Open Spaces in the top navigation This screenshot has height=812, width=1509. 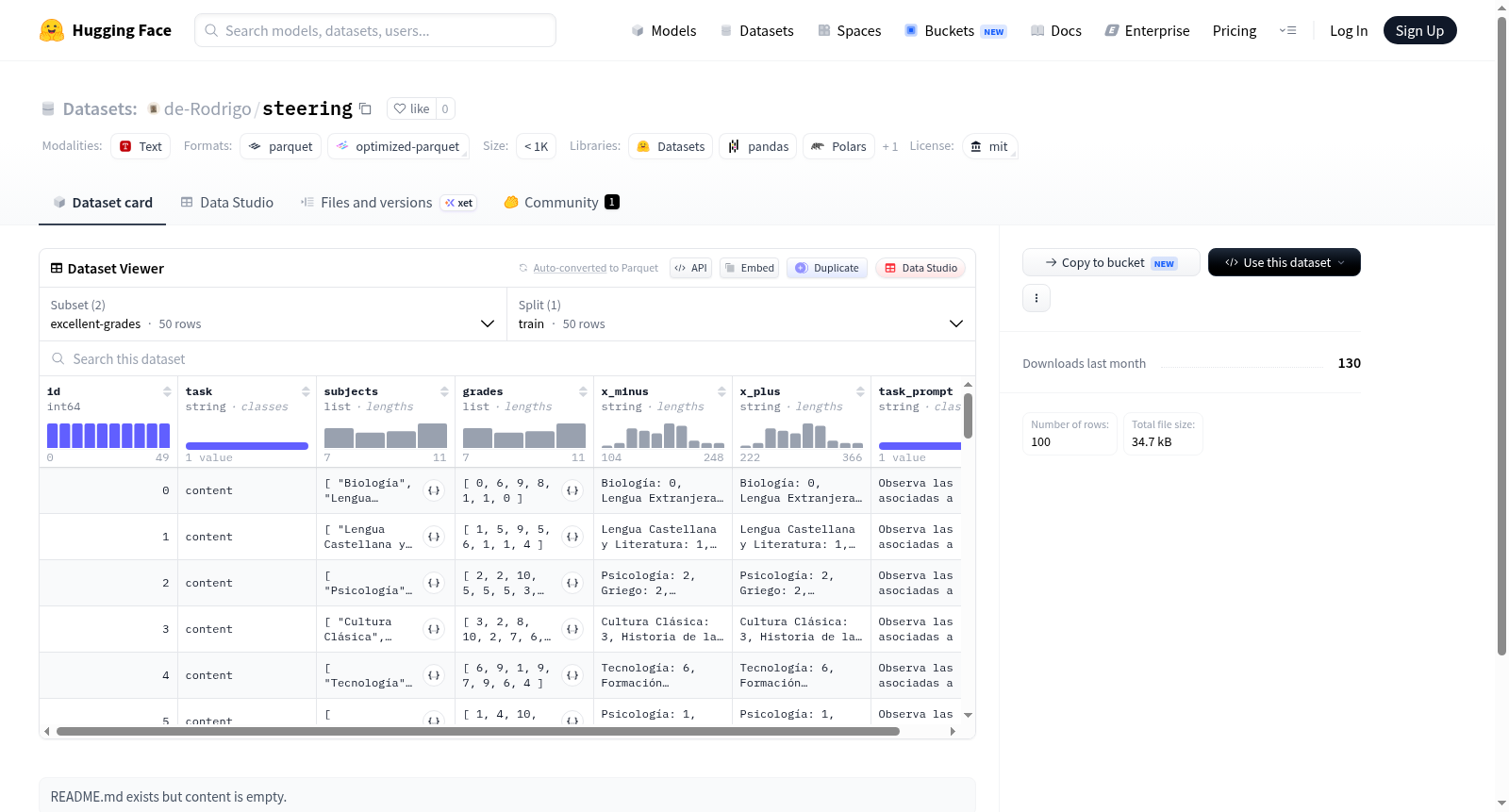850,30
